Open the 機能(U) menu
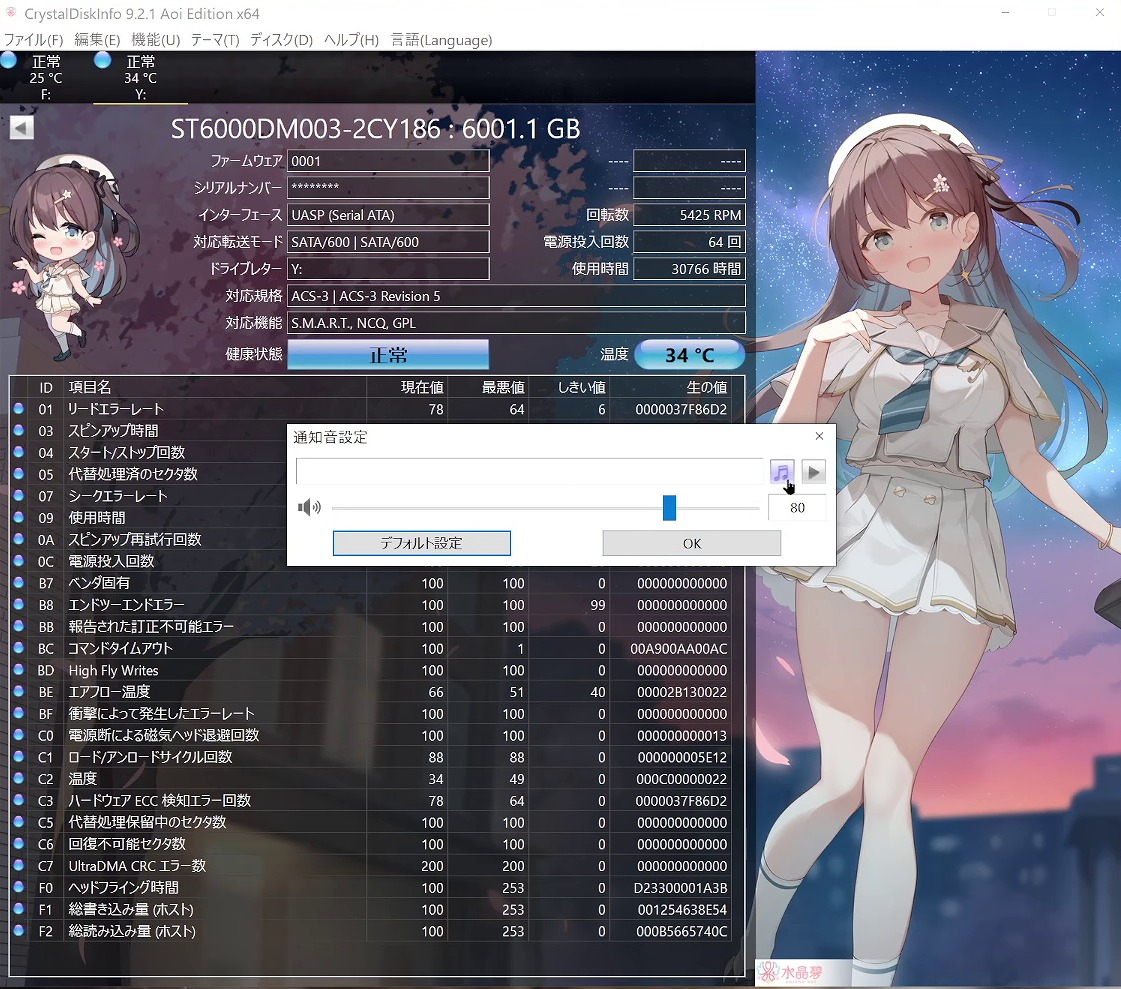 (x=155, y=40)
